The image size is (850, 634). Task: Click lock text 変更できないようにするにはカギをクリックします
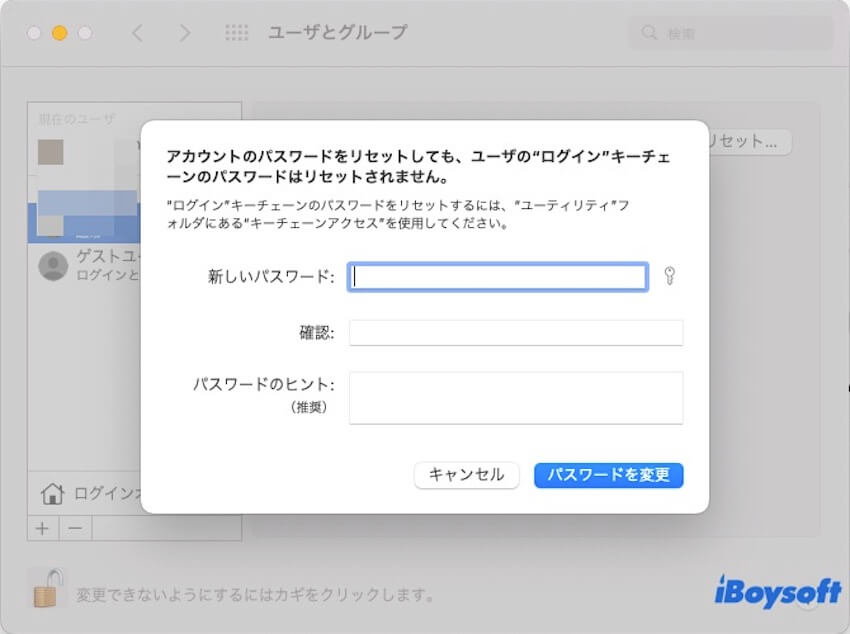(x=255, y=595)
